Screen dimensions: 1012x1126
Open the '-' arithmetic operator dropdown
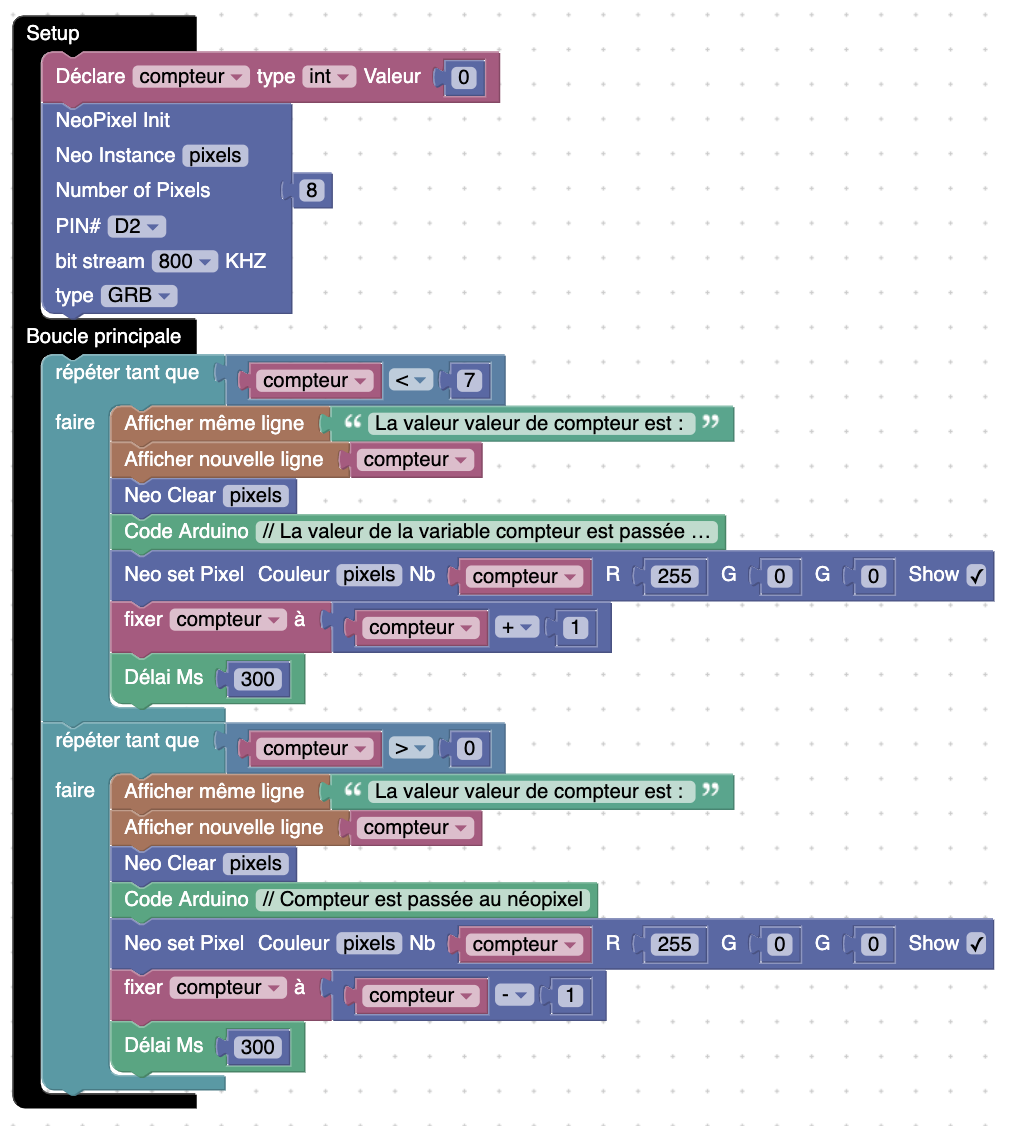click(x=516, y=996)
